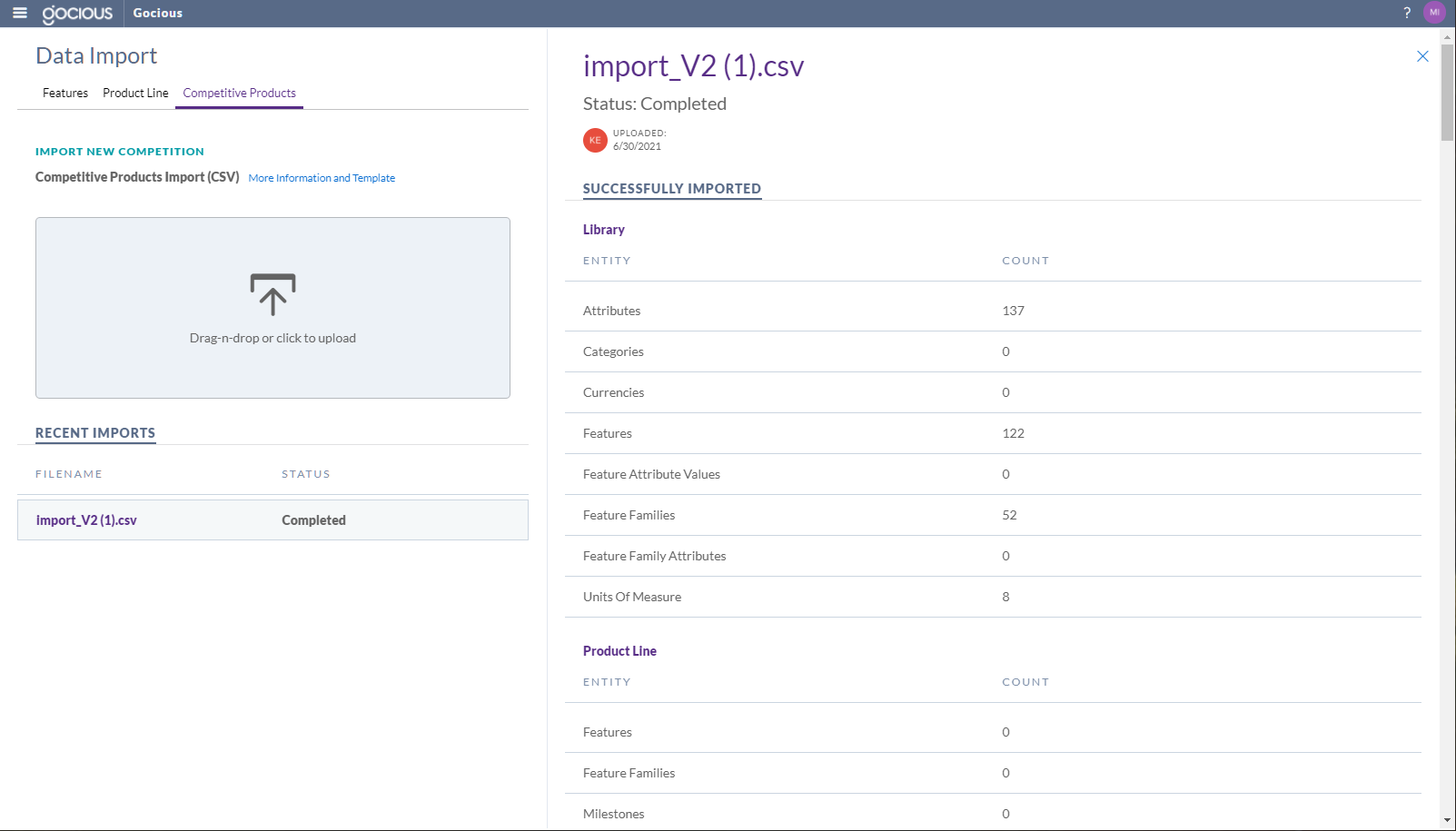
Task: Click the Library Features count 122
Action: (x=1014, y=433)
